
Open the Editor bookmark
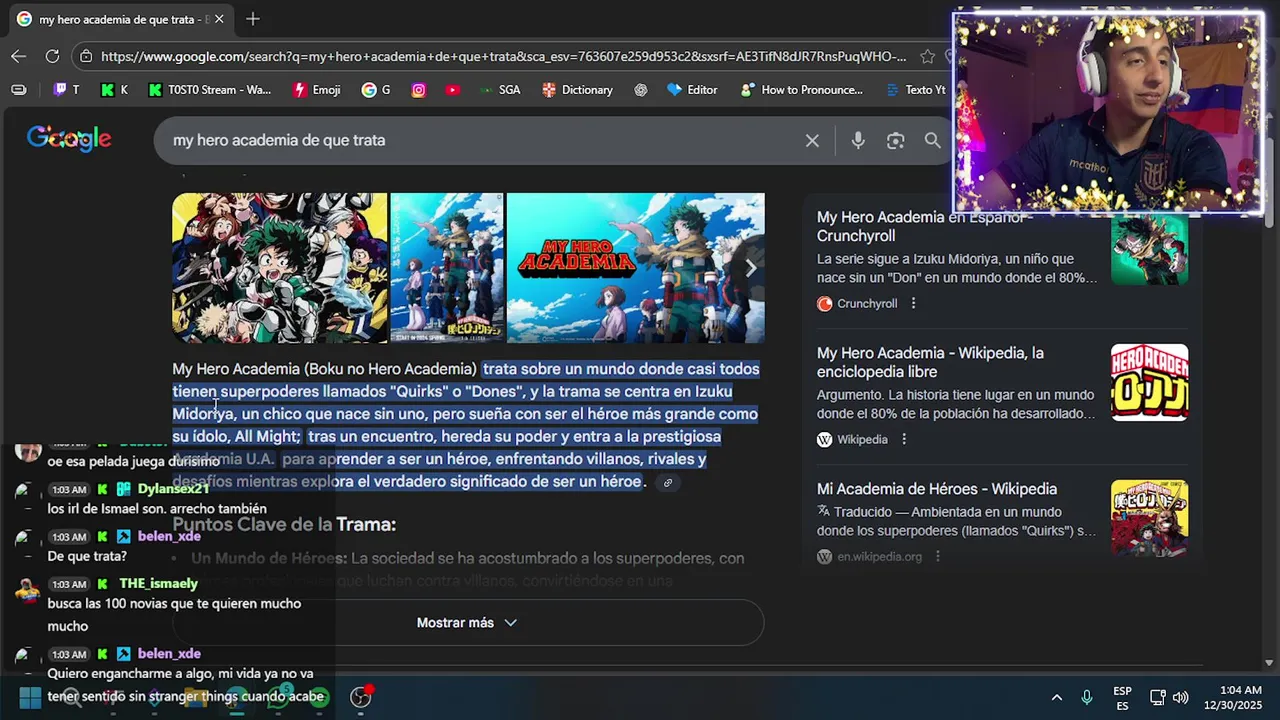(x=692, y=90)
